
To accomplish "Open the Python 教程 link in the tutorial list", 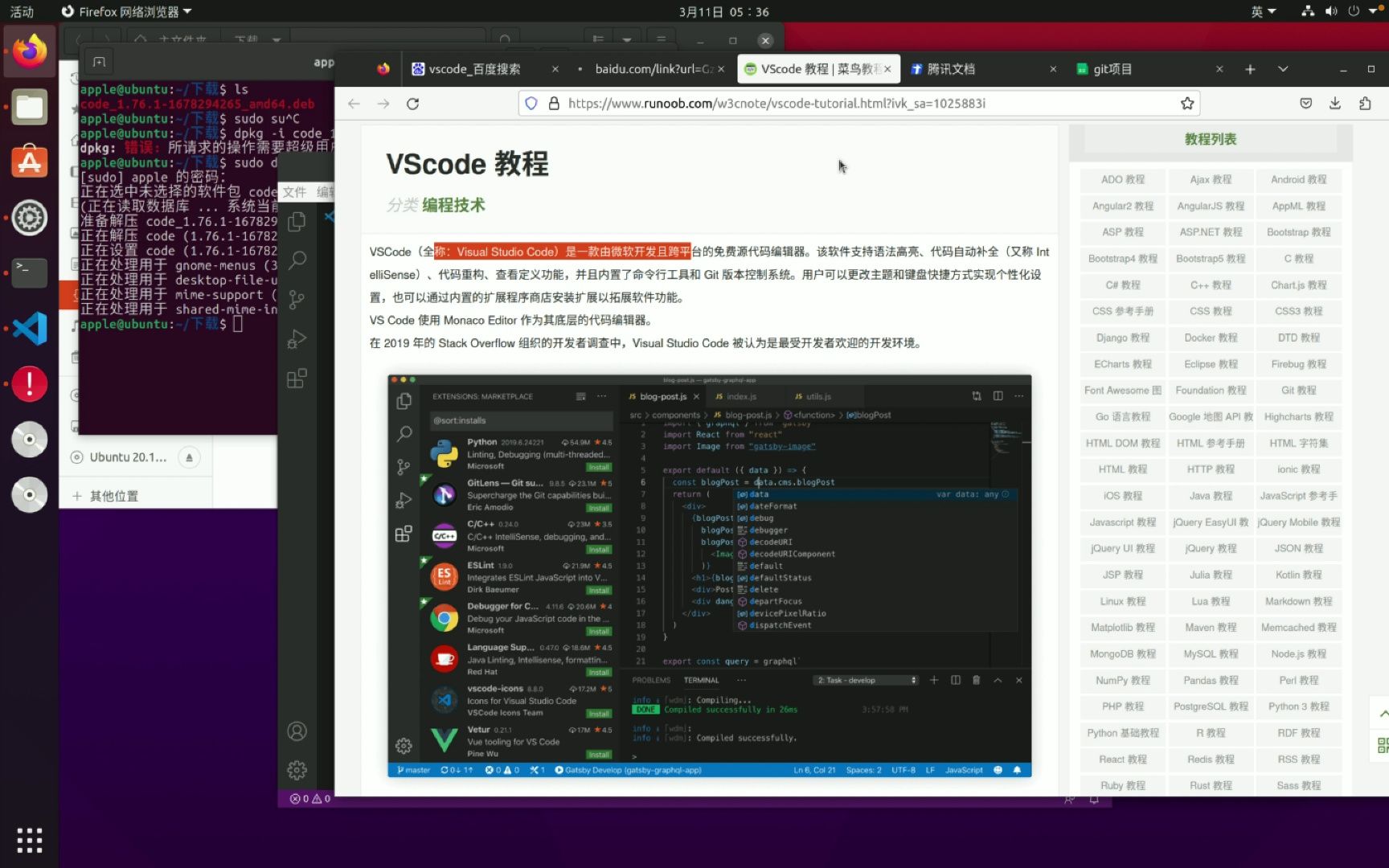I will pos(1297,706).
